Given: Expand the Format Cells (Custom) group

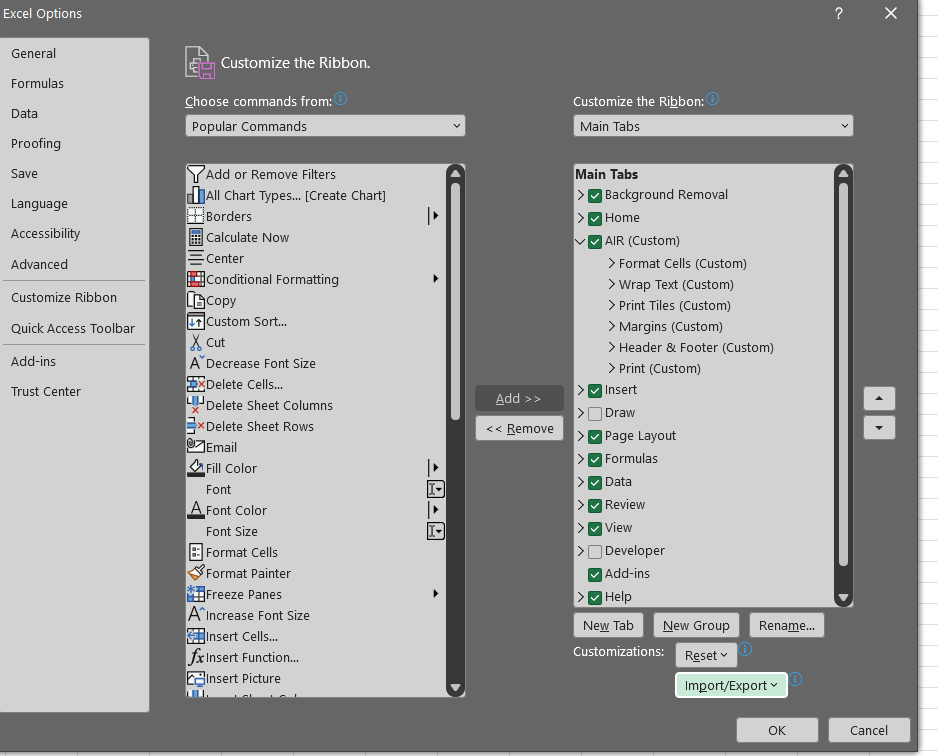Looking at the screenshot, I should 611,263.
